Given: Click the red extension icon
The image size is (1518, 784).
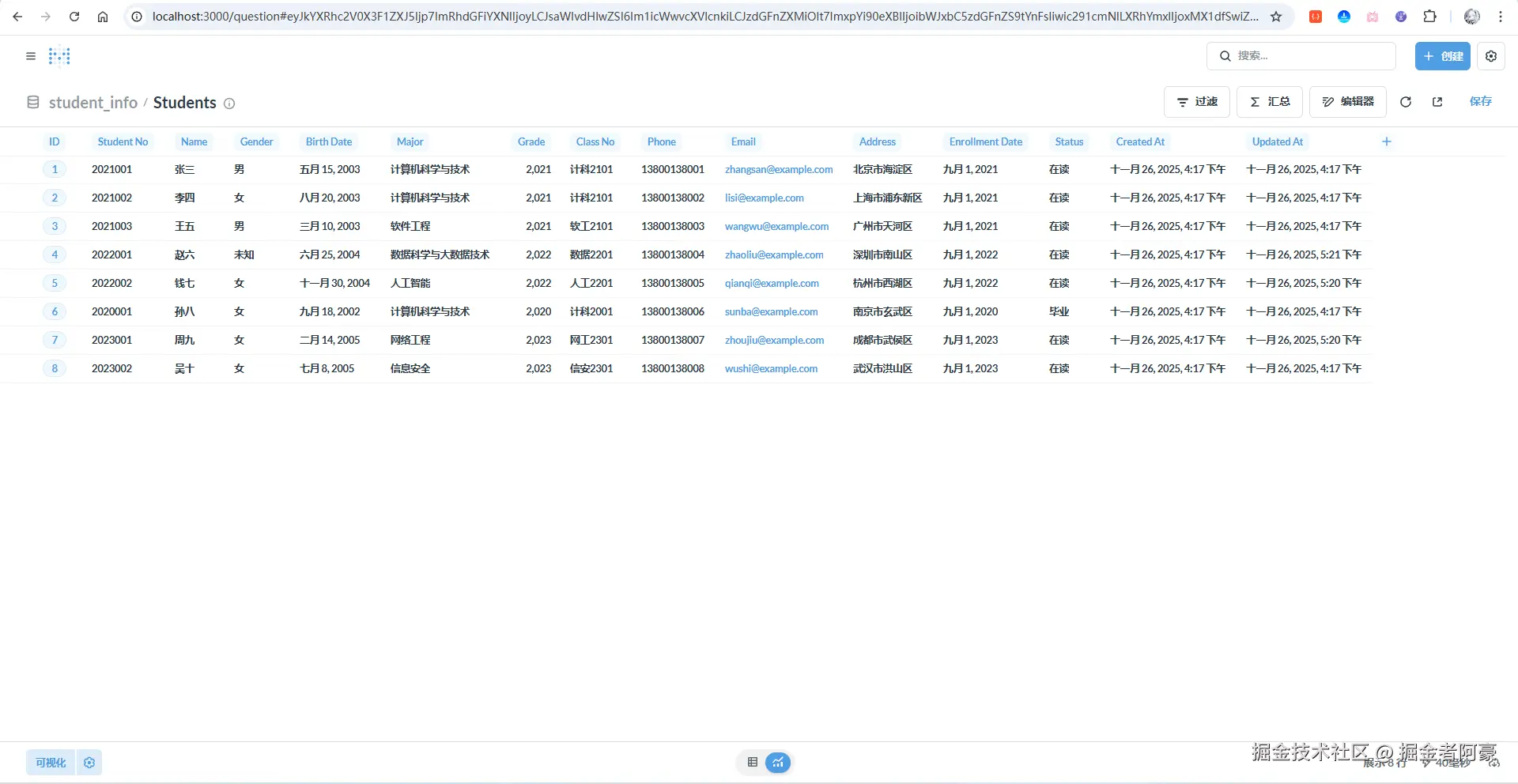Looking at the screenshot, I should point(1316,17).
